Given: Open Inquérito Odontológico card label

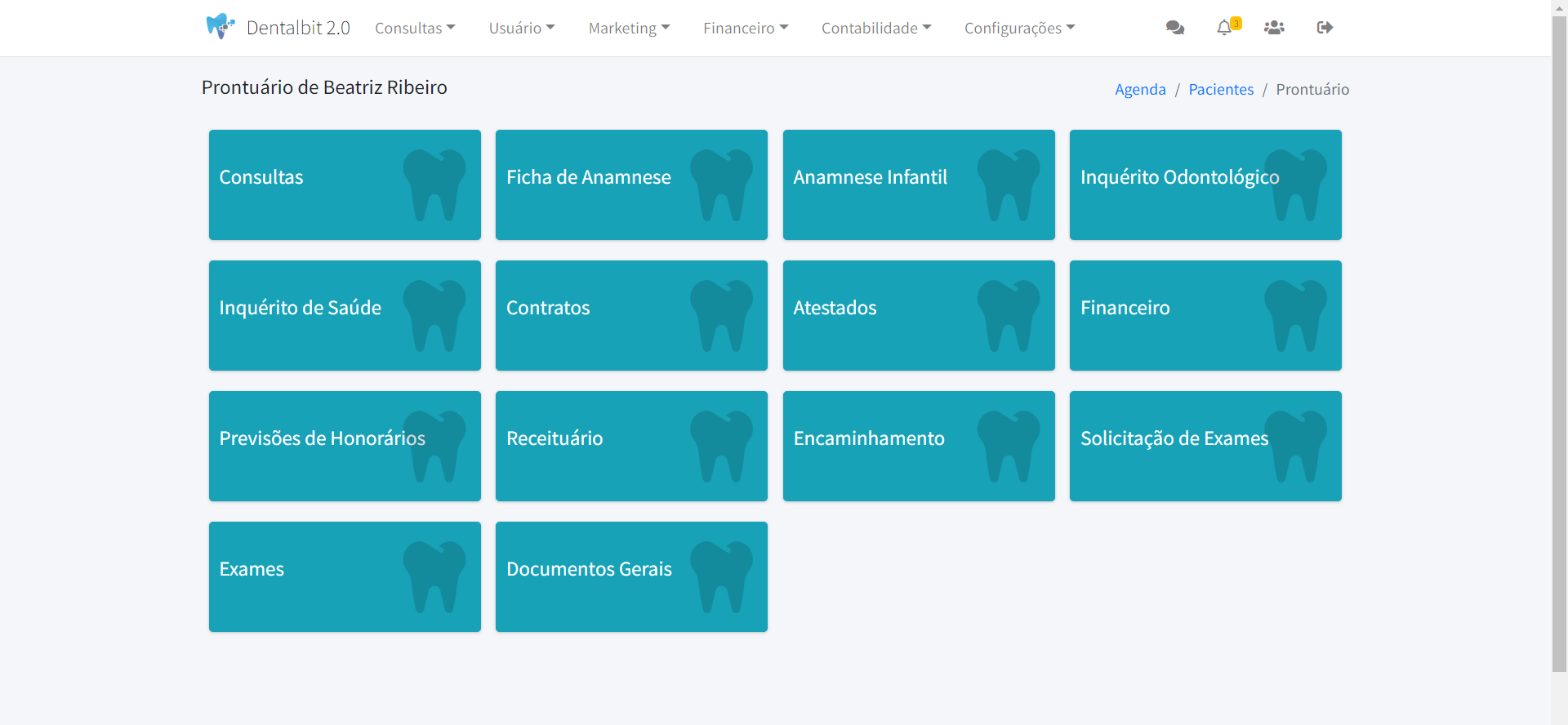Looking at the screenshot, I should [x=1180, y=177].
